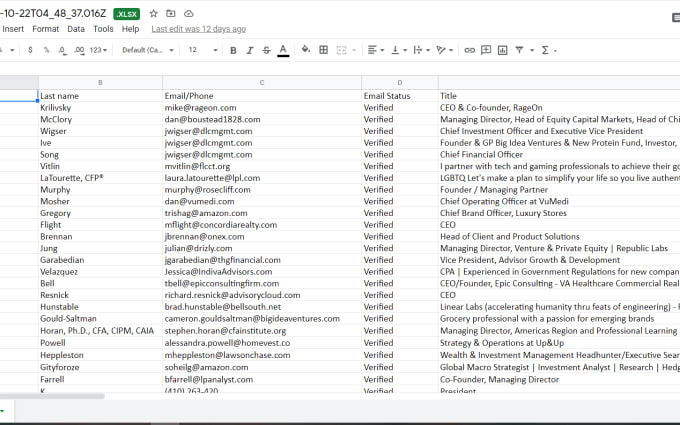The height and width of the screenshot is (425, 680).
Task: Format the cell as currency
Action: (x=30, y=50)
